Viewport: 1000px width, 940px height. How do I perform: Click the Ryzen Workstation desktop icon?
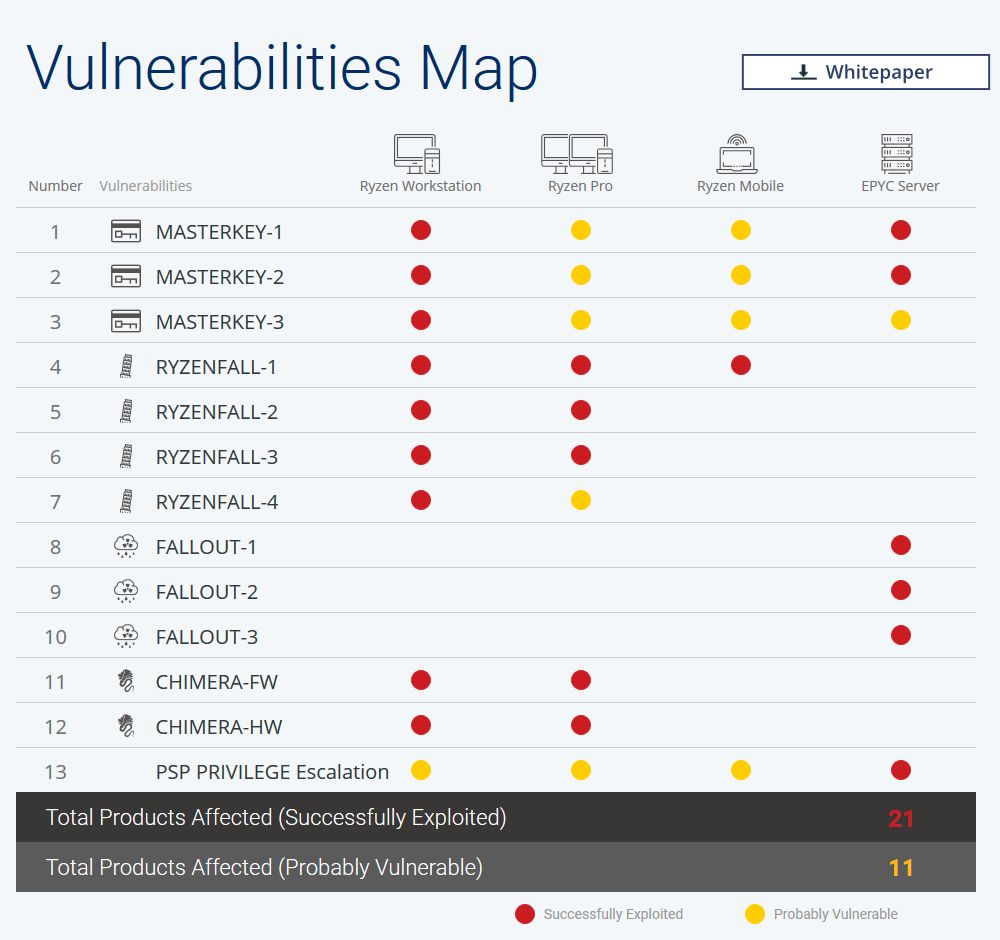click(417, 154)
